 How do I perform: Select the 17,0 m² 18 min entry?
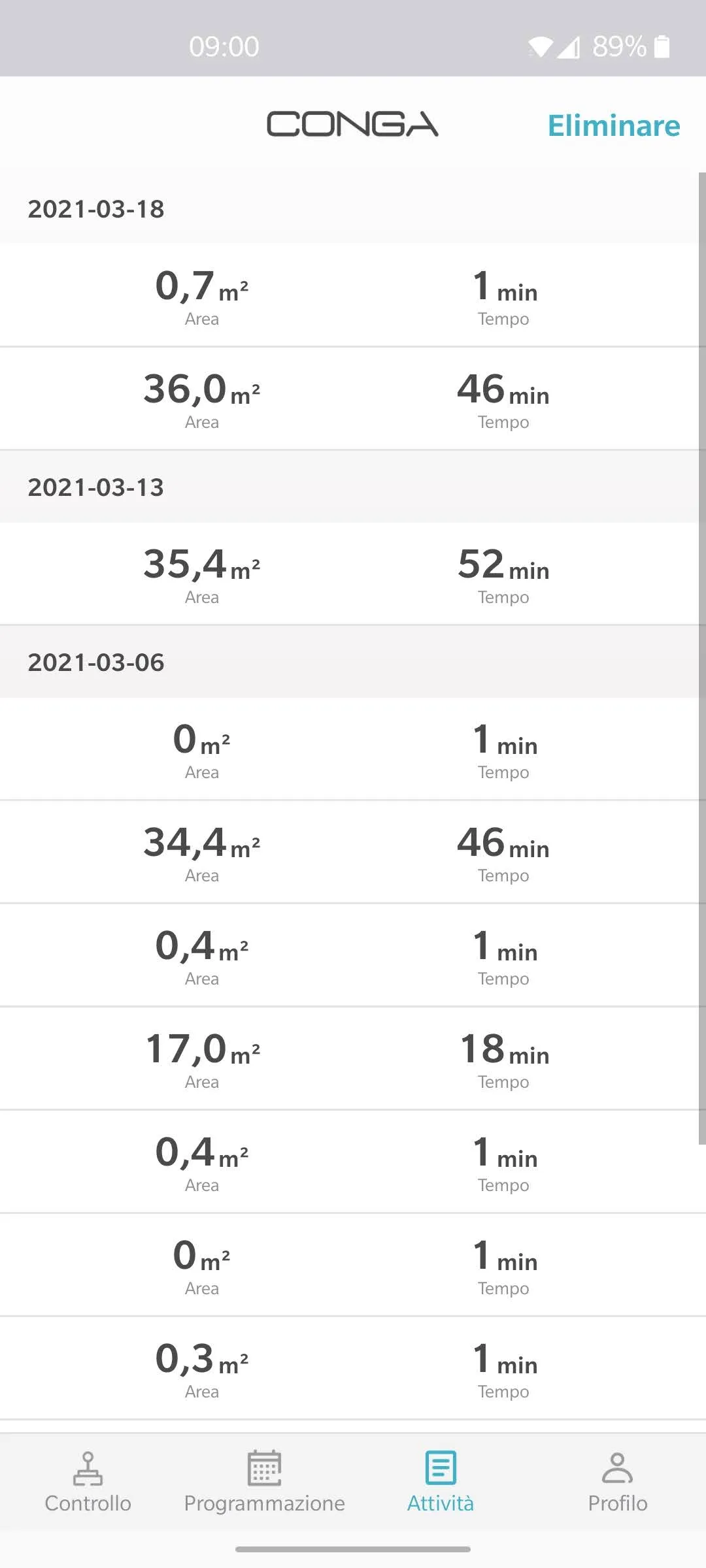pyautogui.click(x=349, y=1058)
